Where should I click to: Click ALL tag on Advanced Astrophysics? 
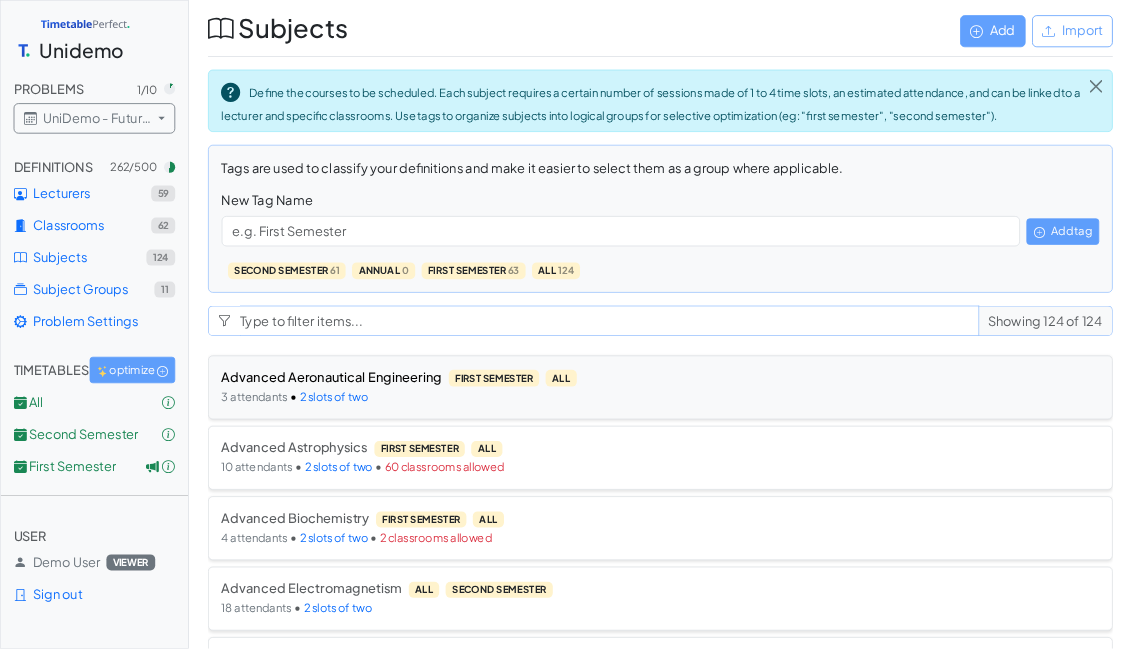pos(487,448)
